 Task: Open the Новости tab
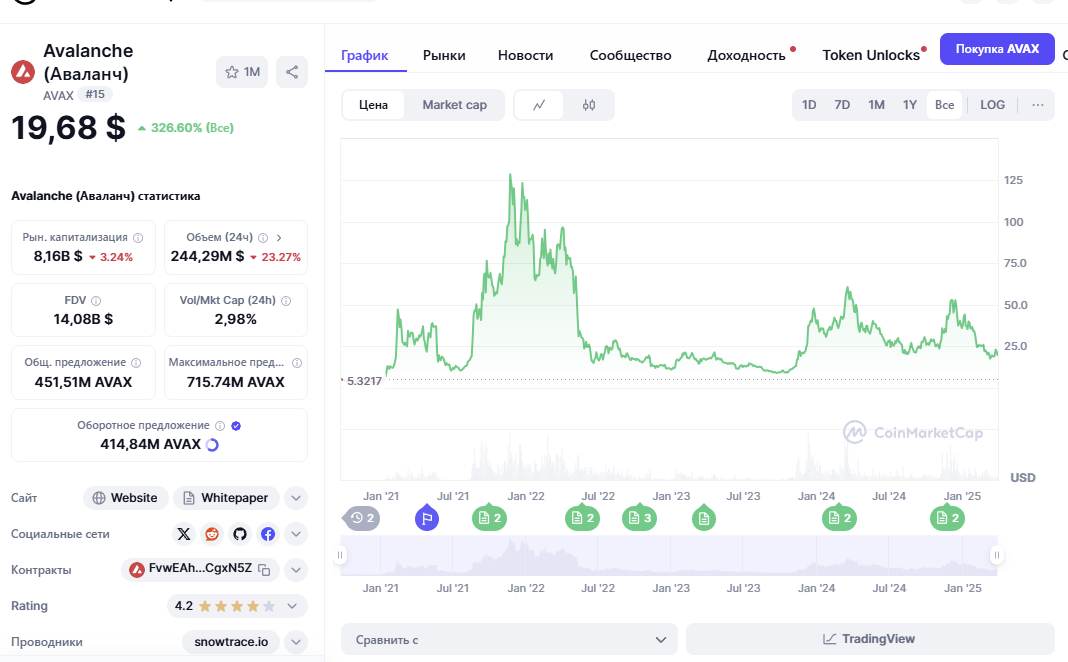(525, 55)
